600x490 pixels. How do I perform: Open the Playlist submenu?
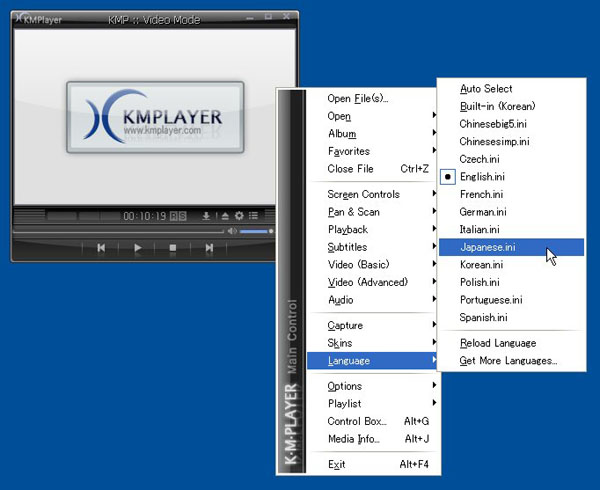click(374, 404)
